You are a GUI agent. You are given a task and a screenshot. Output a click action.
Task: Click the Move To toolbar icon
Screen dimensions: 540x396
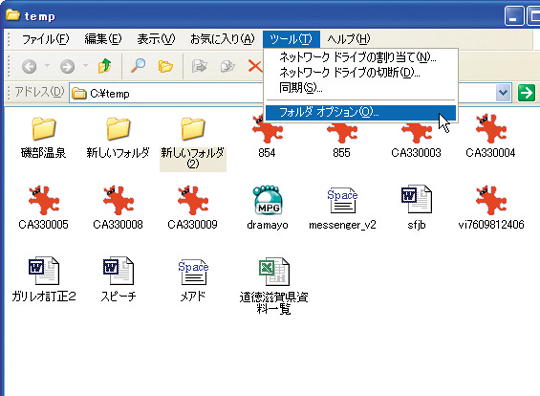point(199,66)
